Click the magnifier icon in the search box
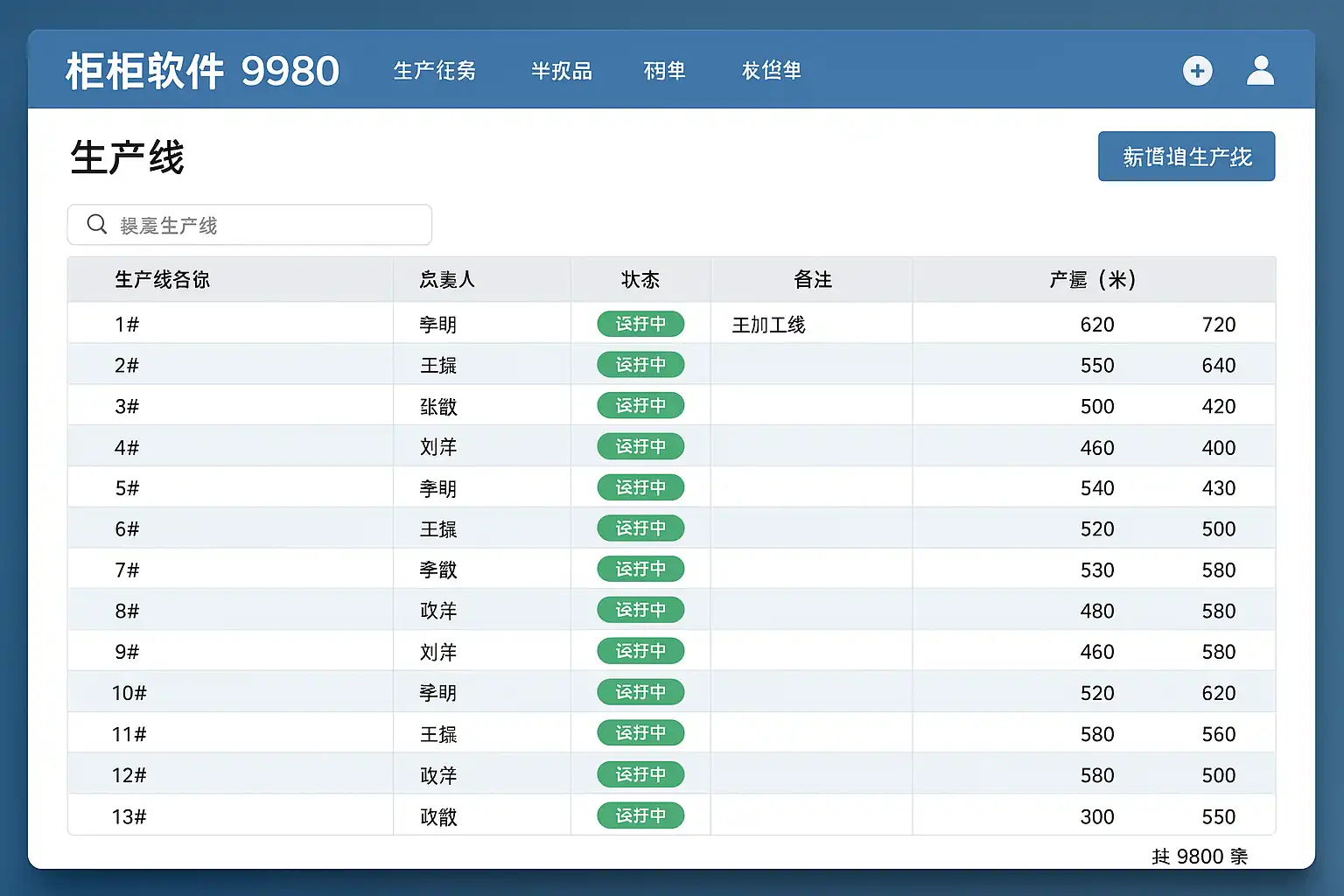The height and width of the screenshot is (896, 1344). [97, 225]
